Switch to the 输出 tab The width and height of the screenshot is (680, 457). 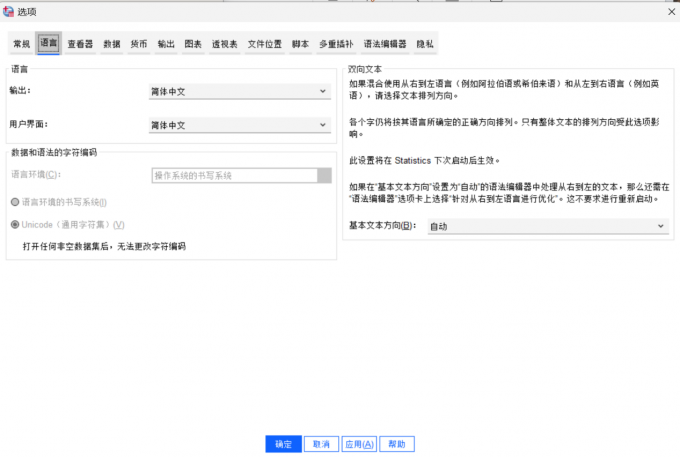(x=166, y=44)
